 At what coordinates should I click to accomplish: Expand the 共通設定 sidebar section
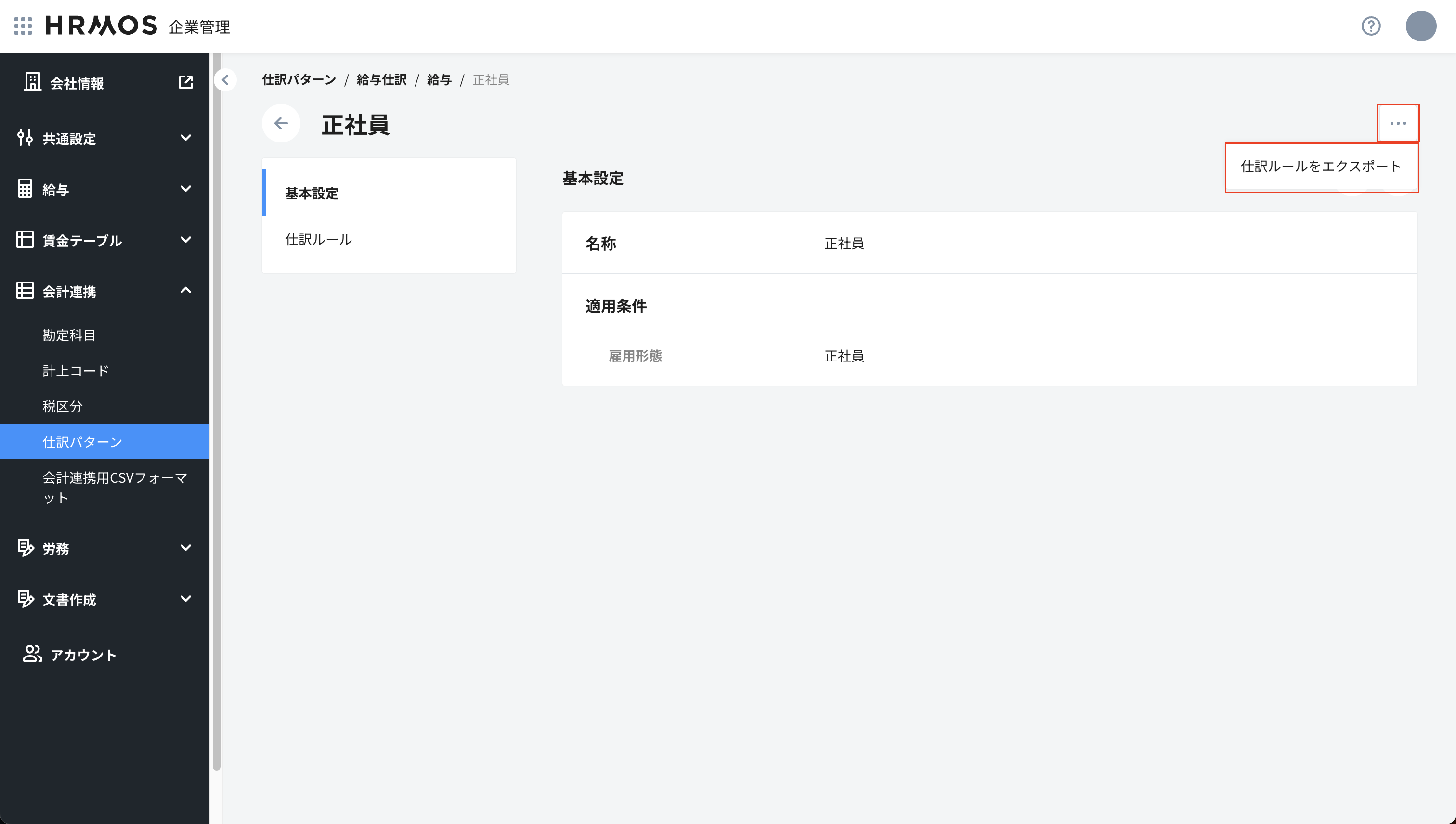[x=186, y=138]
